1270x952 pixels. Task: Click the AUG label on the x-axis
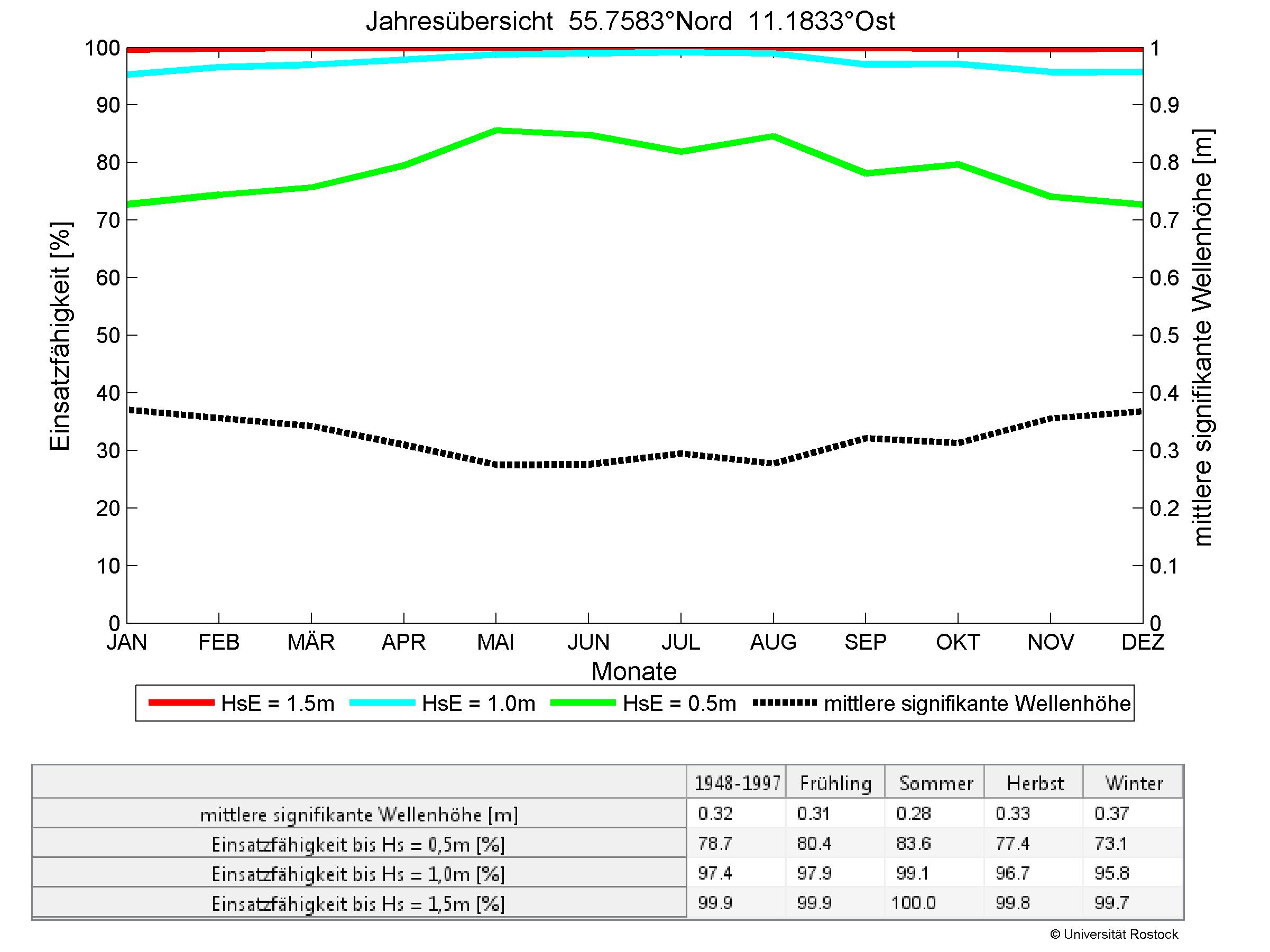tap(773, 642)
